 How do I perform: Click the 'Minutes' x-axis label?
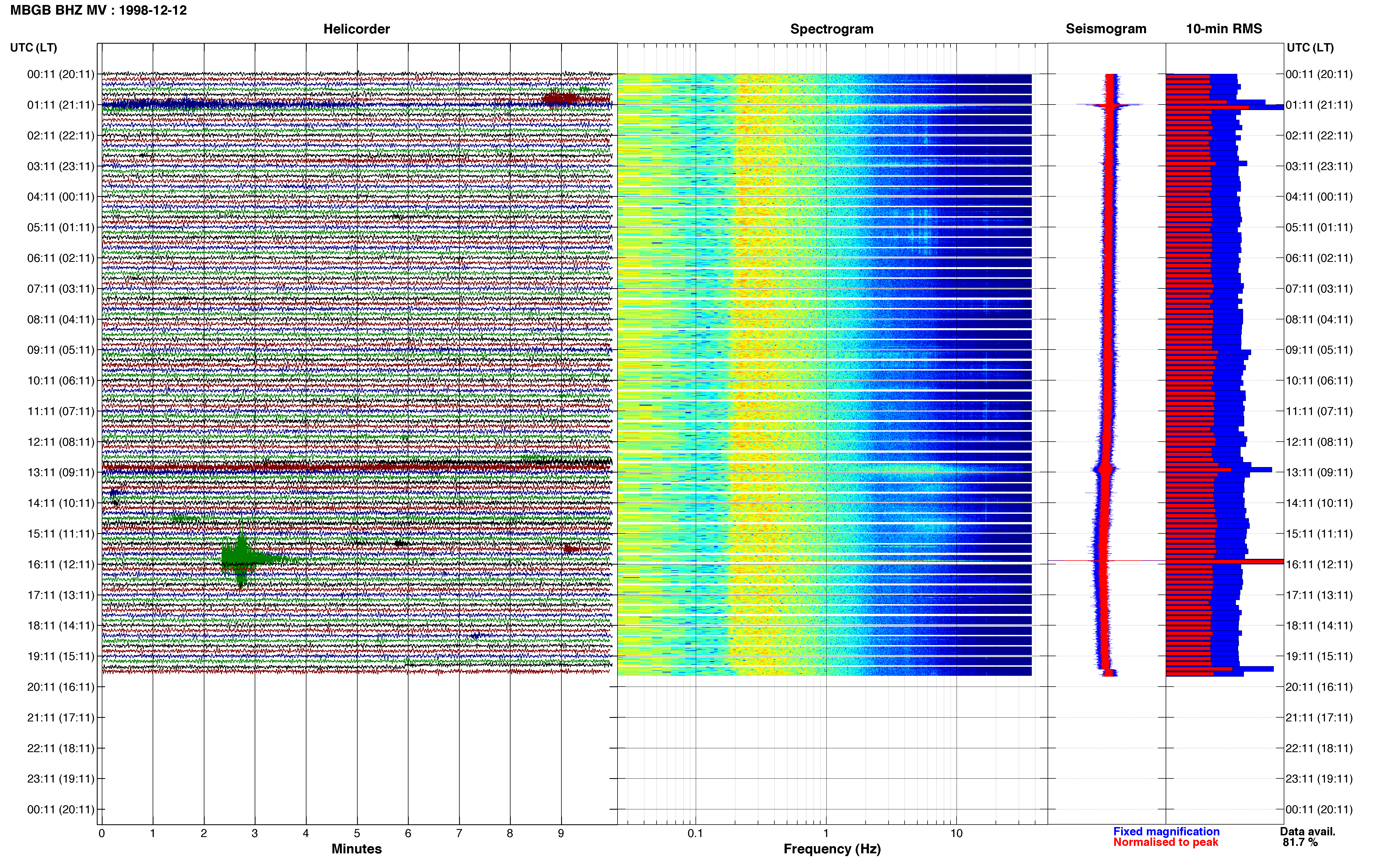pyautogui.click(x=356, y=848)
